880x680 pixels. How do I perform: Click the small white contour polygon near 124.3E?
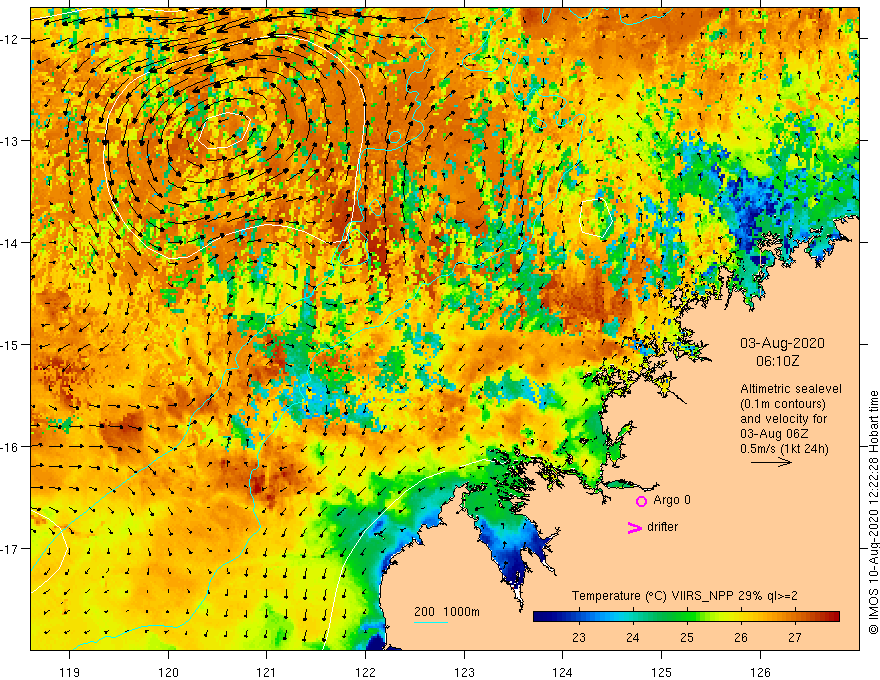click(595, 217)
